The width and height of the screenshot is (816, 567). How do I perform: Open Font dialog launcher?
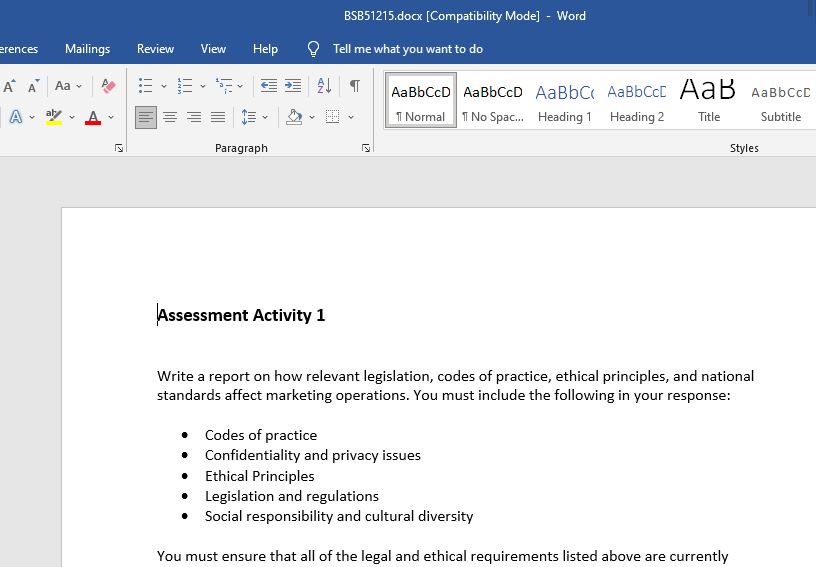(119, 148)
